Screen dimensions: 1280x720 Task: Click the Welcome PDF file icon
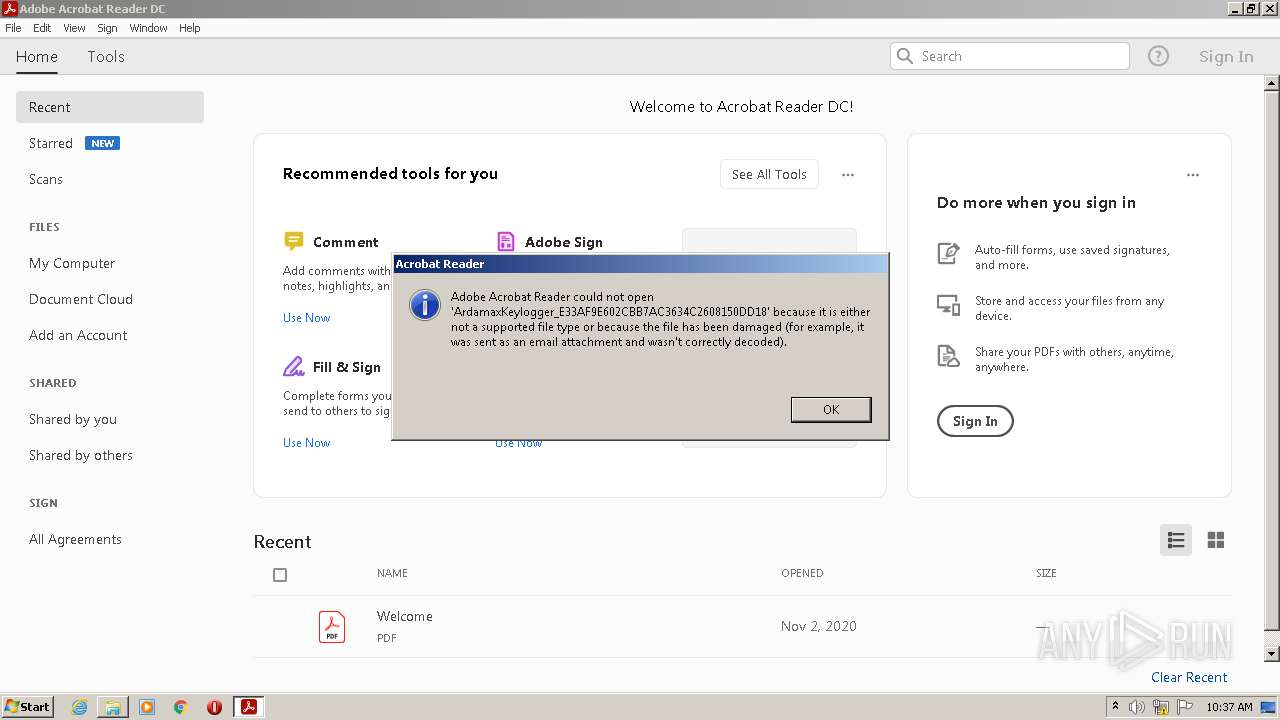pos(332,626)
